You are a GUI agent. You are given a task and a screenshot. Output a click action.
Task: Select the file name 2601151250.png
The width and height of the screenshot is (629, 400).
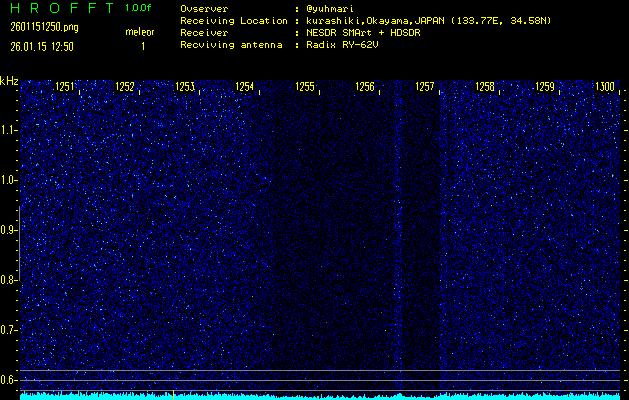[x=45, y=27]
